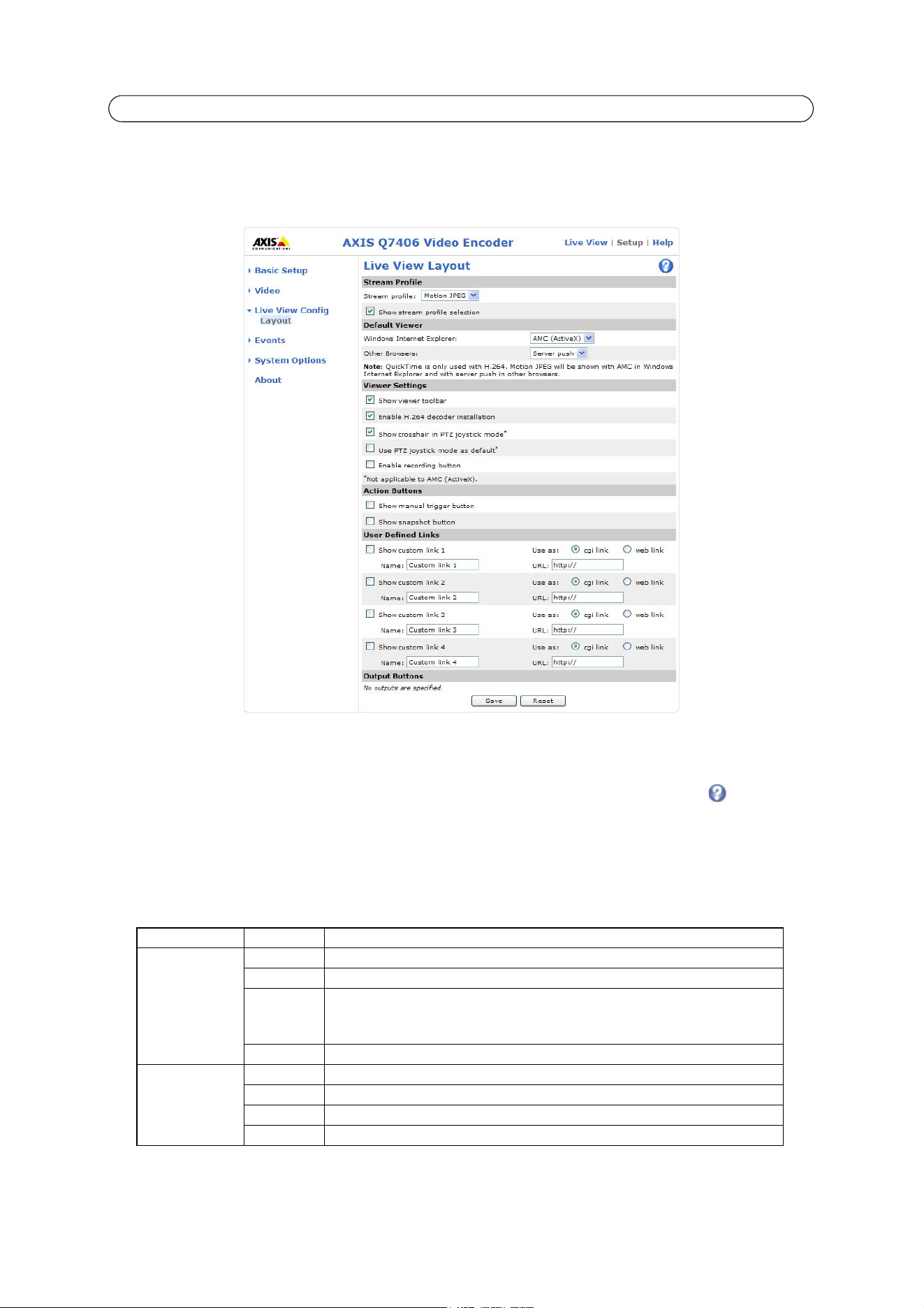The image size is (924, 1308).
Task: Edit custom link 4 URL field
Action: pyautogui.click(x=587, y=662)
